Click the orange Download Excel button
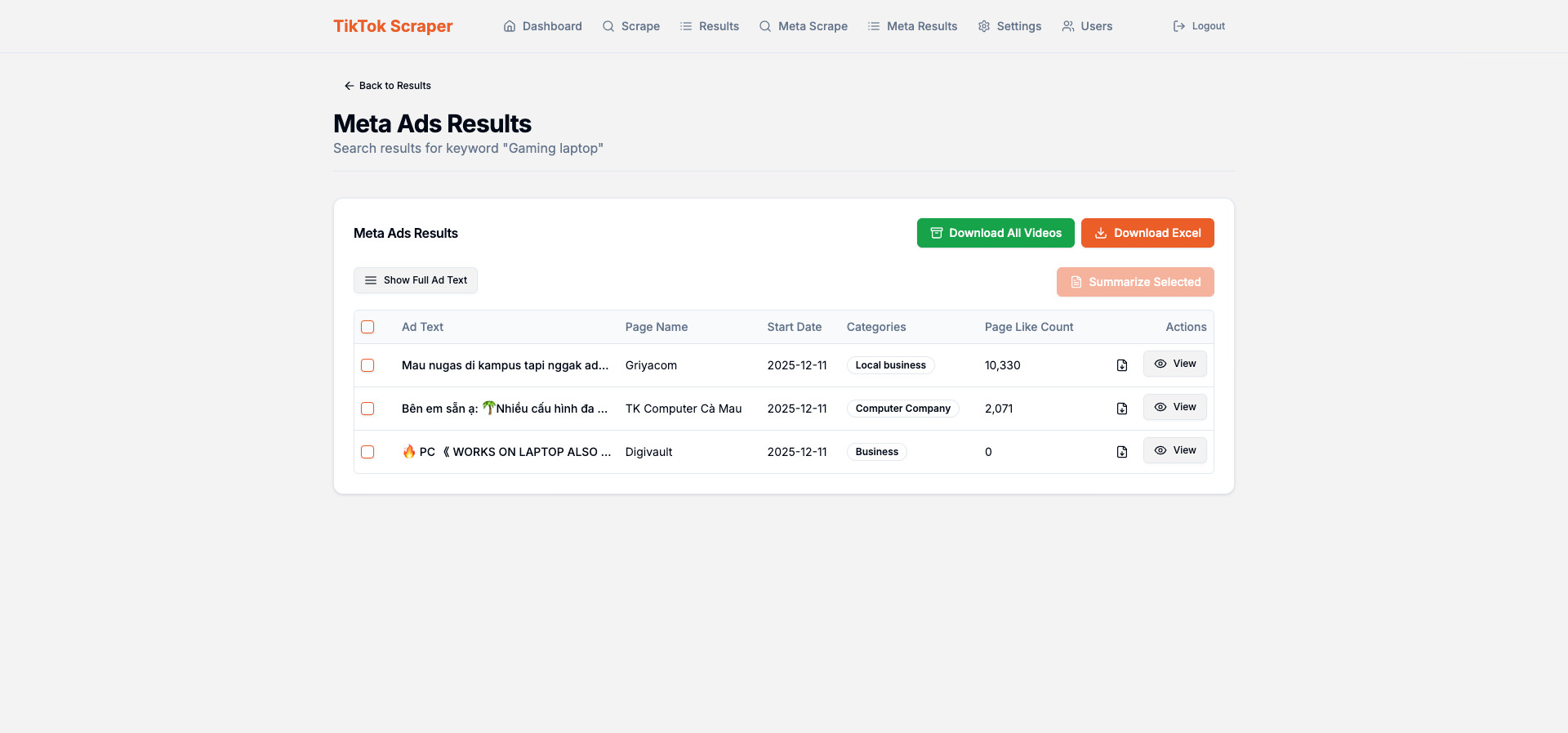Viewport: 1568px width, 733px height. 1147,233
